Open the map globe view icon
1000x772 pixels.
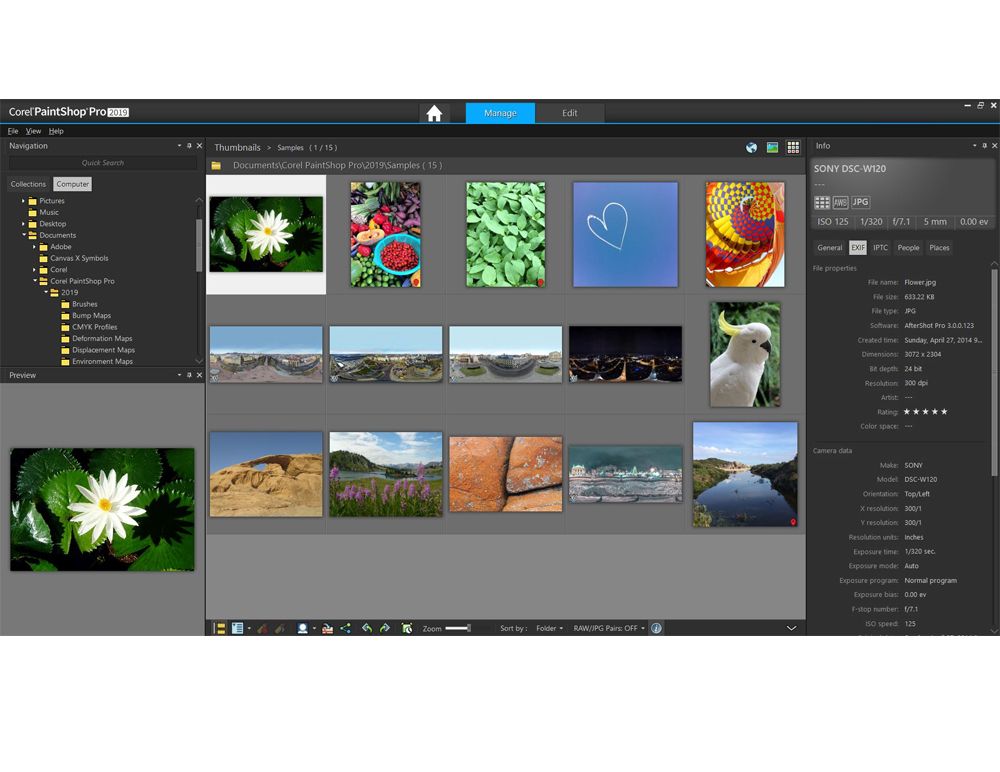[x=751, y=147]
